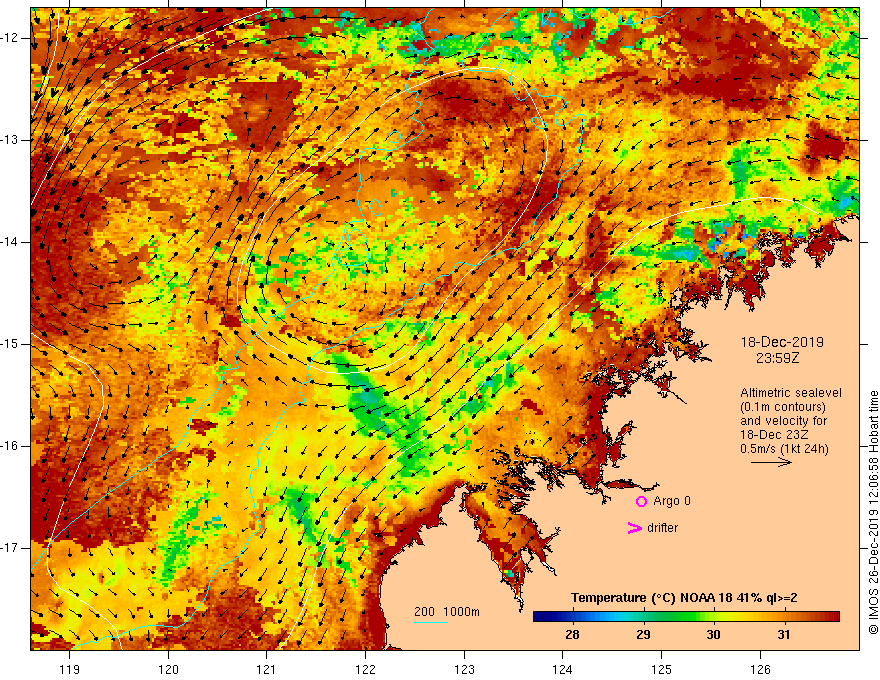Click latitude axis label -14
The height and width of the screenshot is (680, 880).
[x=10, y=242]
